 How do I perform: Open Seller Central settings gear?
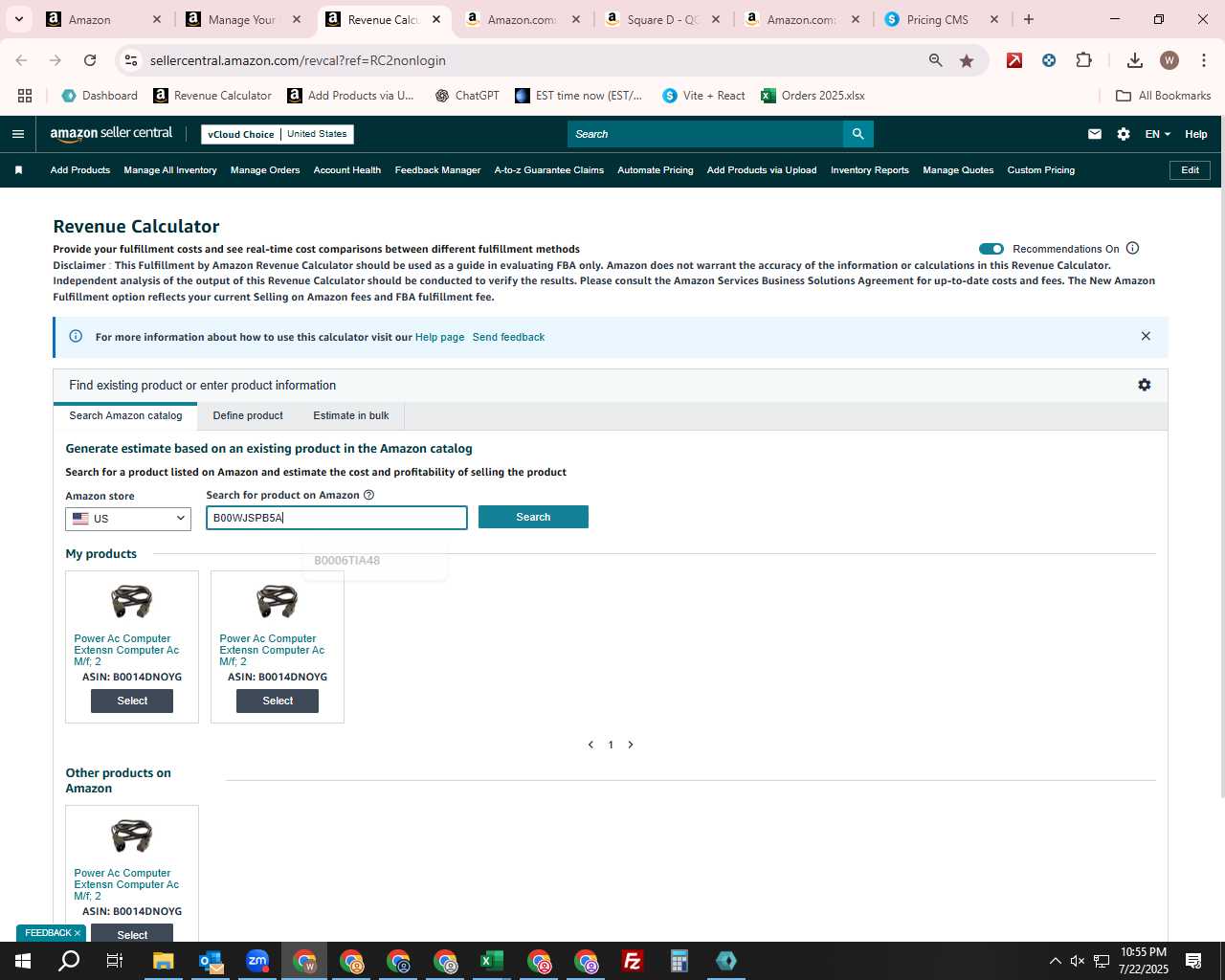click(x=1124, y=134)
